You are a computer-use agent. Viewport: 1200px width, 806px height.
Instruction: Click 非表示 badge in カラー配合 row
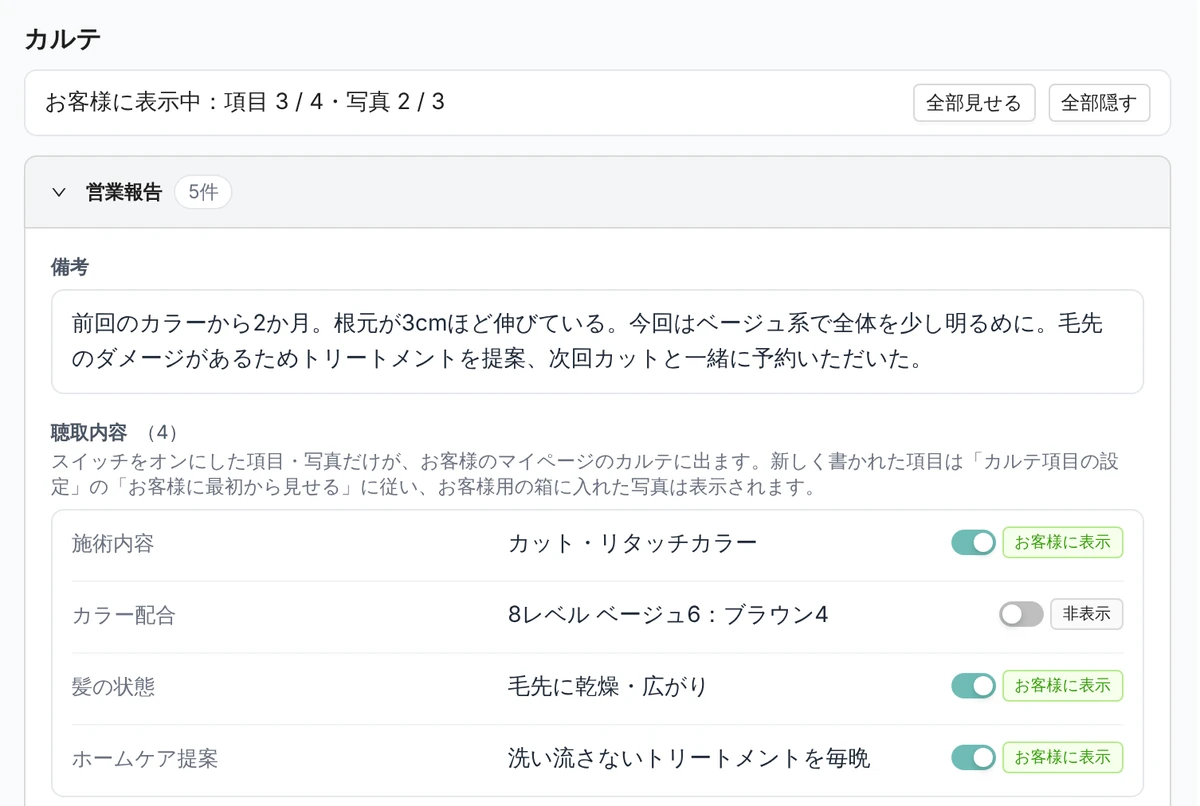click(x=1086, y=614)
